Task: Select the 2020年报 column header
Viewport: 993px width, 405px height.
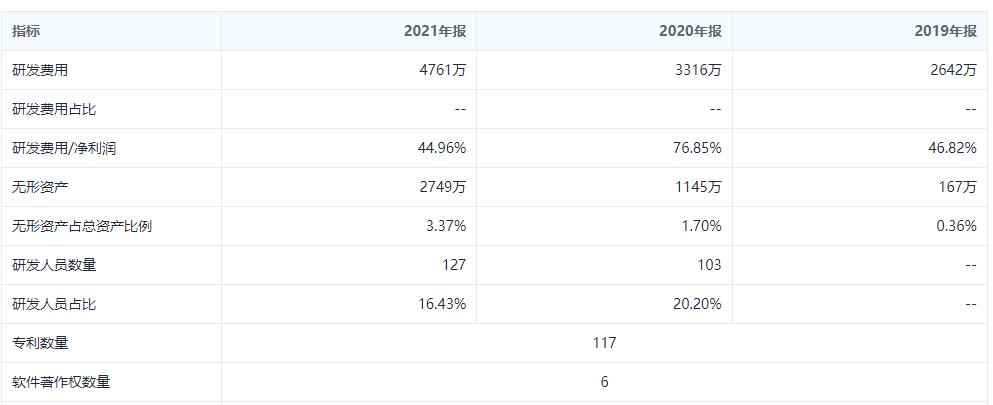Action: 690,31
